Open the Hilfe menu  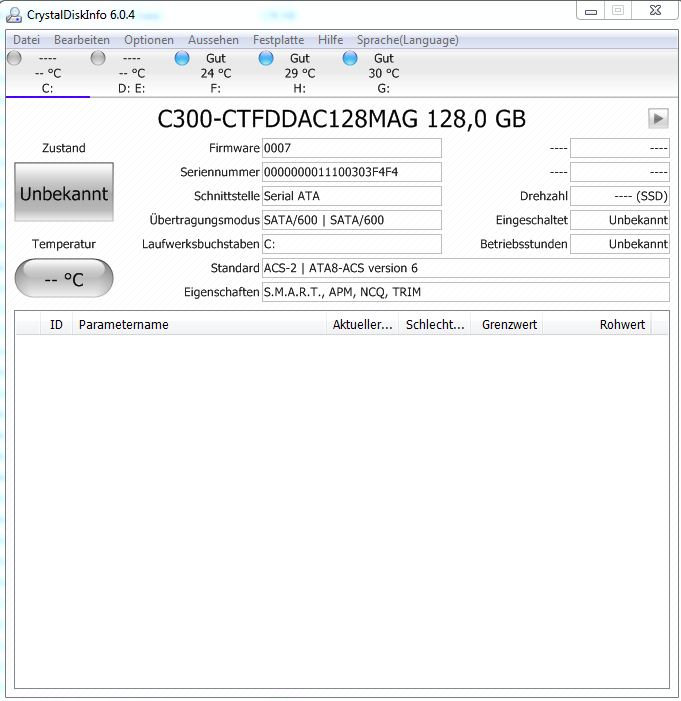[x=330, y=40]
